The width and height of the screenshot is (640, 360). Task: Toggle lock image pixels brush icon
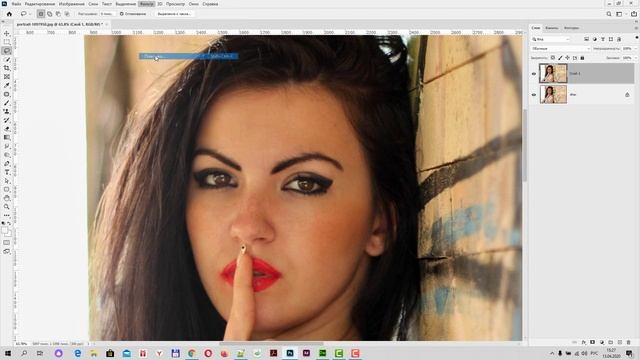tap(560, 58)
